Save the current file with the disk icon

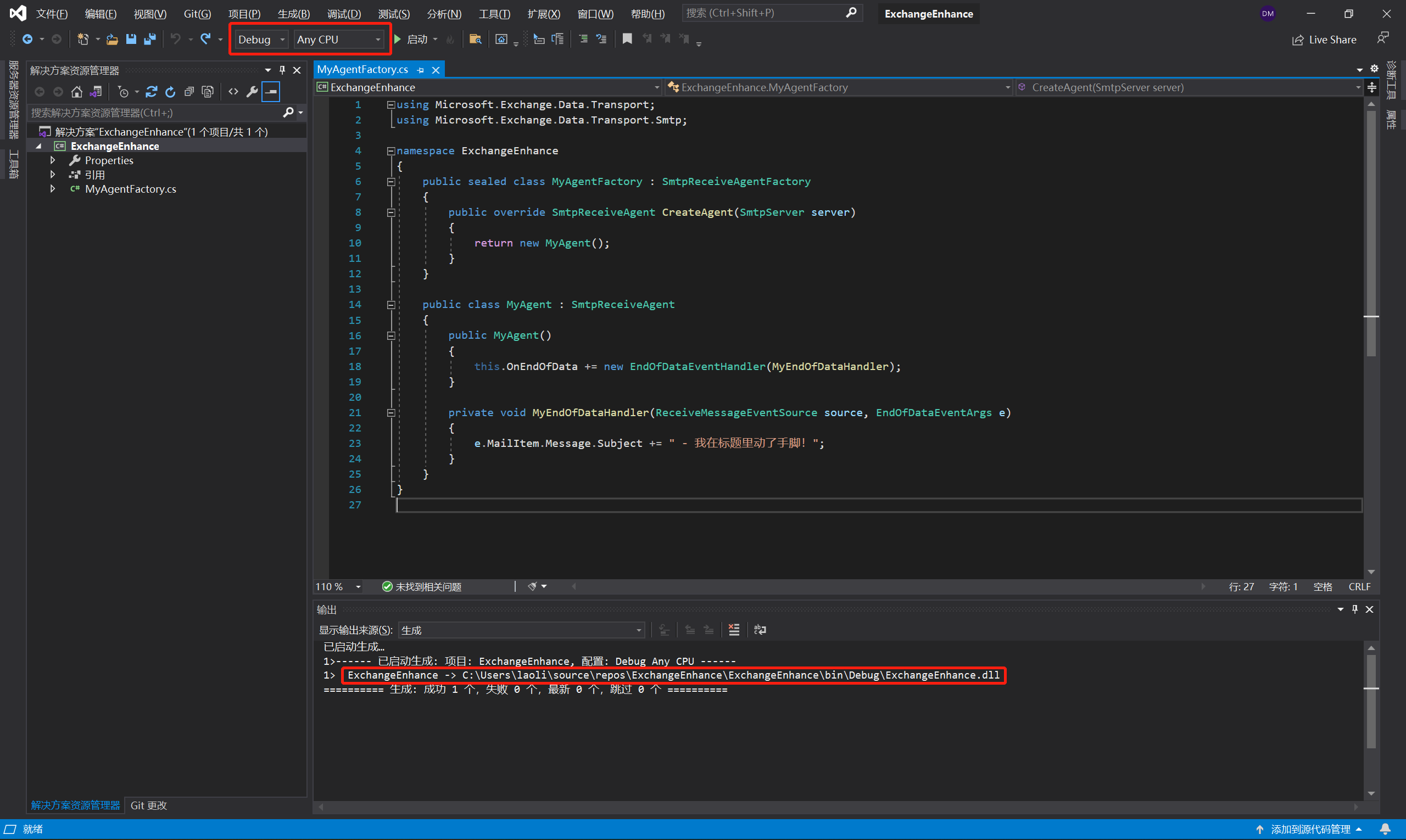click(131, 39)
